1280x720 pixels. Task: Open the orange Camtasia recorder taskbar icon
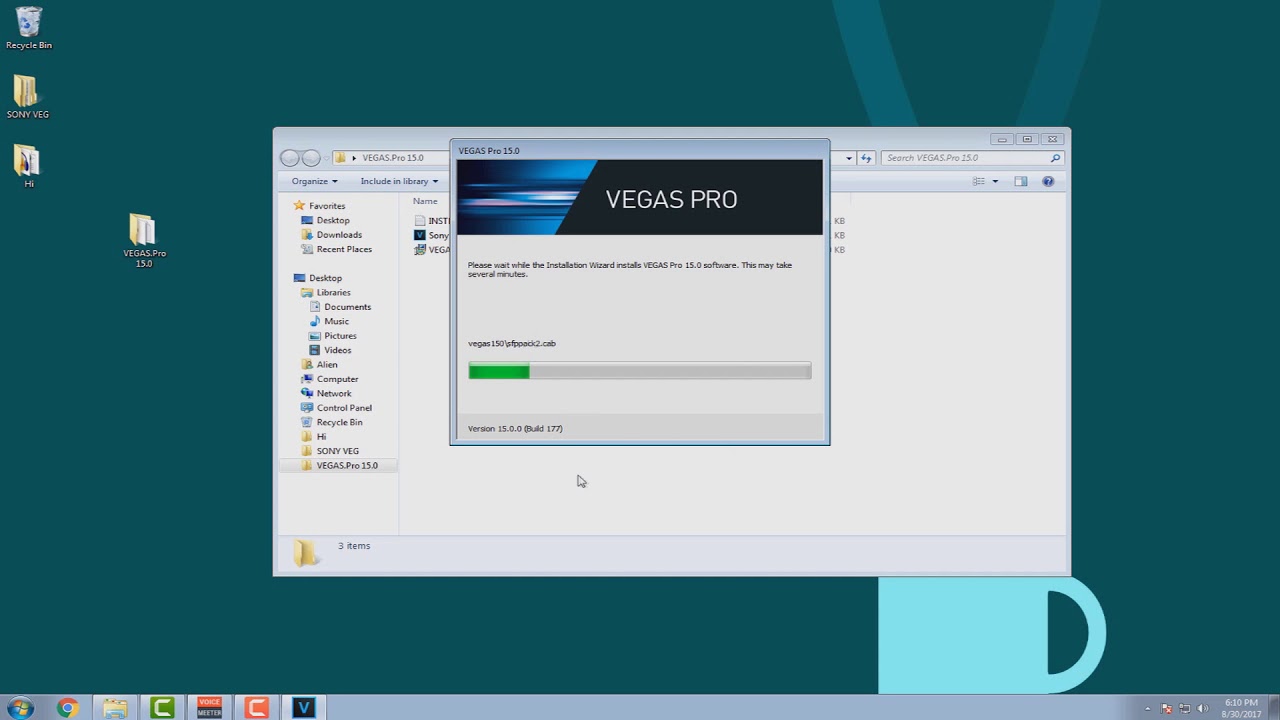[x=257, y=708]
